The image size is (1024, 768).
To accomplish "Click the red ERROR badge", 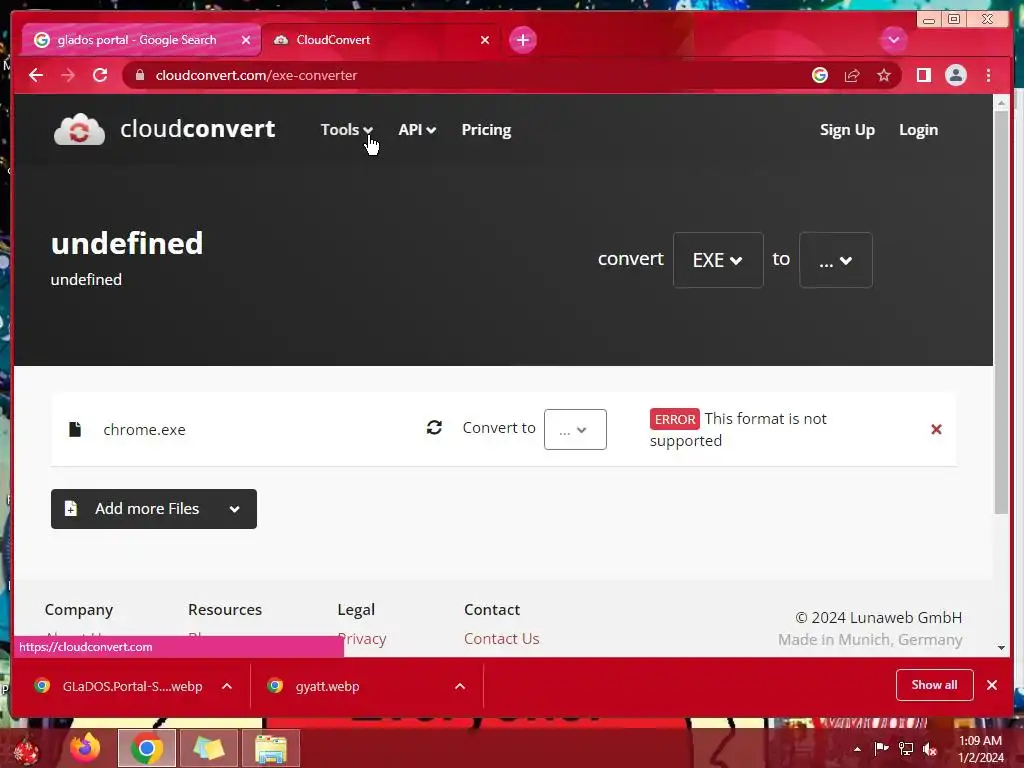I will click(x=675, y=419).
